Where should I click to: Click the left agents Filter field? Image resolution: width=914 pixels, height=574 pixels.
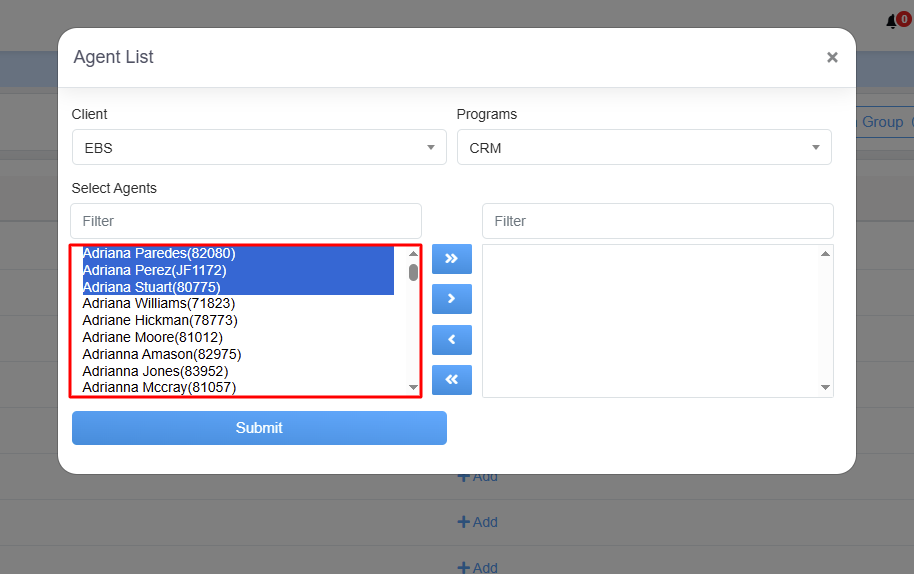point(246,221)
